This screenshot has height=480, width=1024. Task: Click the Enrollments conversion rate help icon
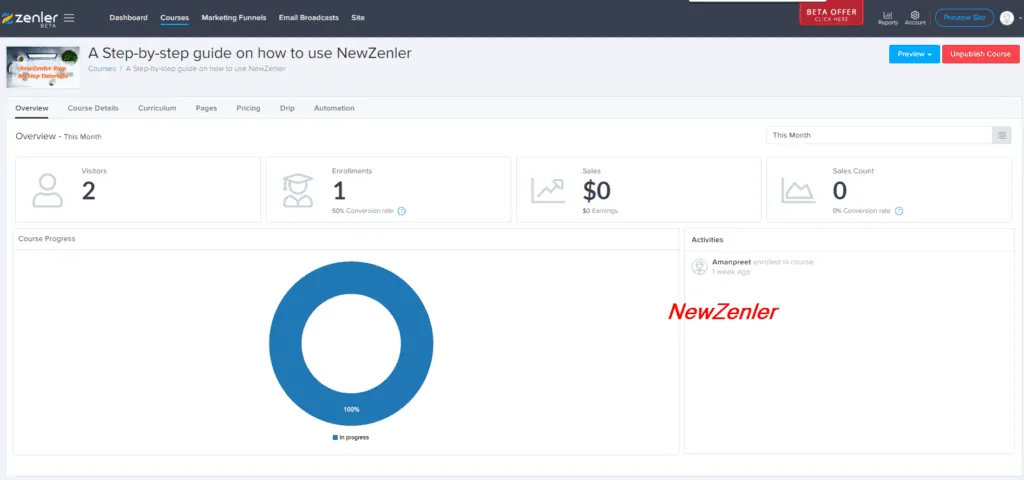click(402, 211)
